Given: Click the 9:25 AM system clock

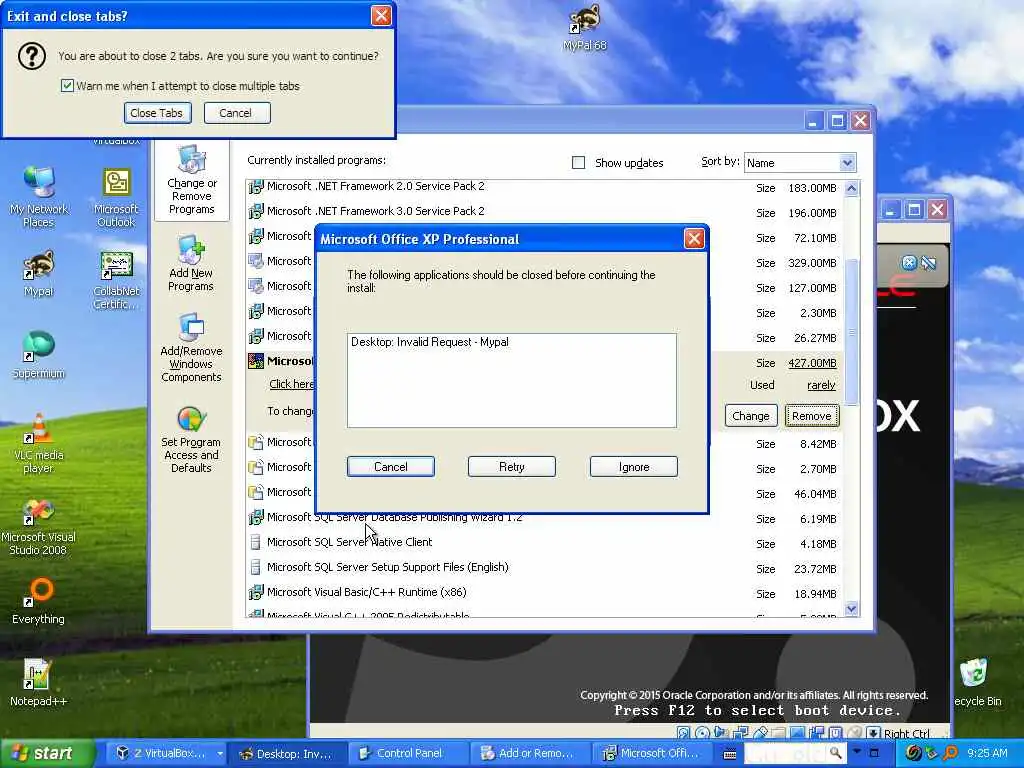Looking at the screenshot, I should click(x=987, y=753).
